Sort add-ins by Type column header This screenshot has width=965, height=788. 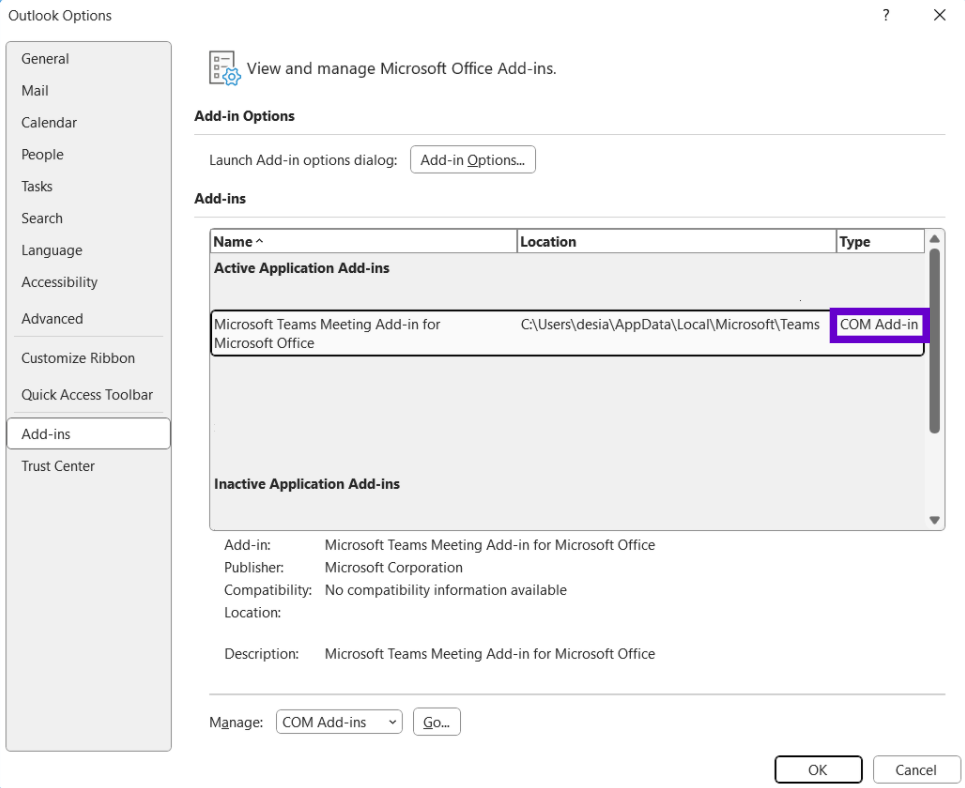[880, 242]
